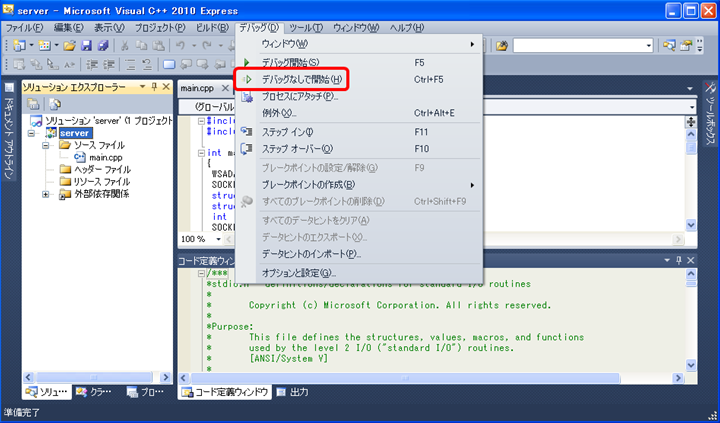This screenshot has width=720, height=423.
Task: Click Properties icon in Solution Explorer toolbar
Action: [x=33, y=104]
